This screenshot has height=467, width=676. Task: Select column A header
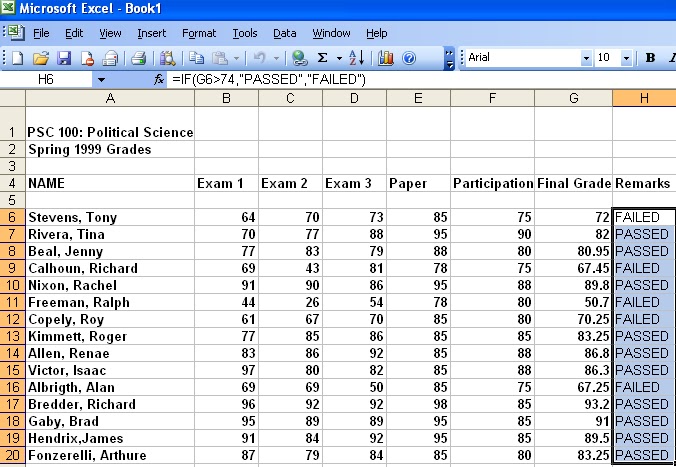(x=110, y=98)
